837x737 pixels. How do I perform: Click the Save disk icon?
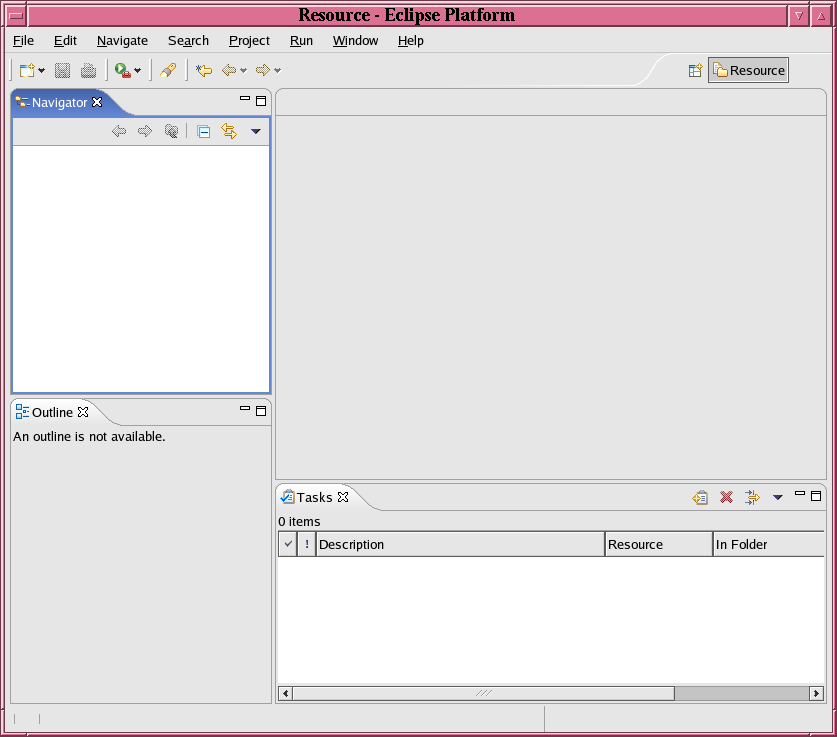(62, 70)
